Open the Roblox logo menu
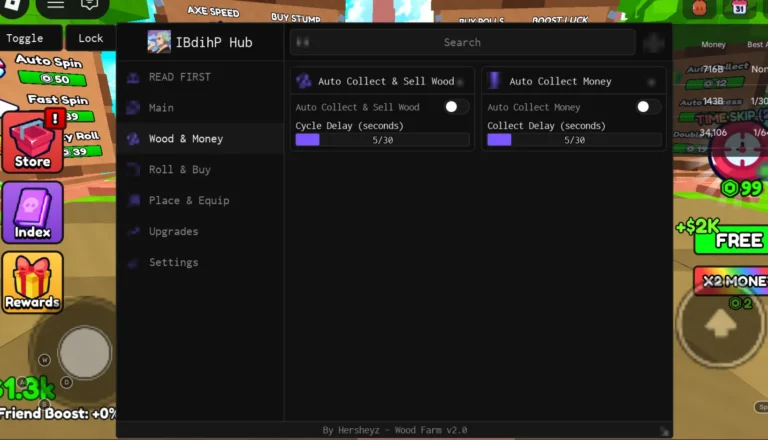The width and height of the screenshot is (768, 440). [13, 5]
